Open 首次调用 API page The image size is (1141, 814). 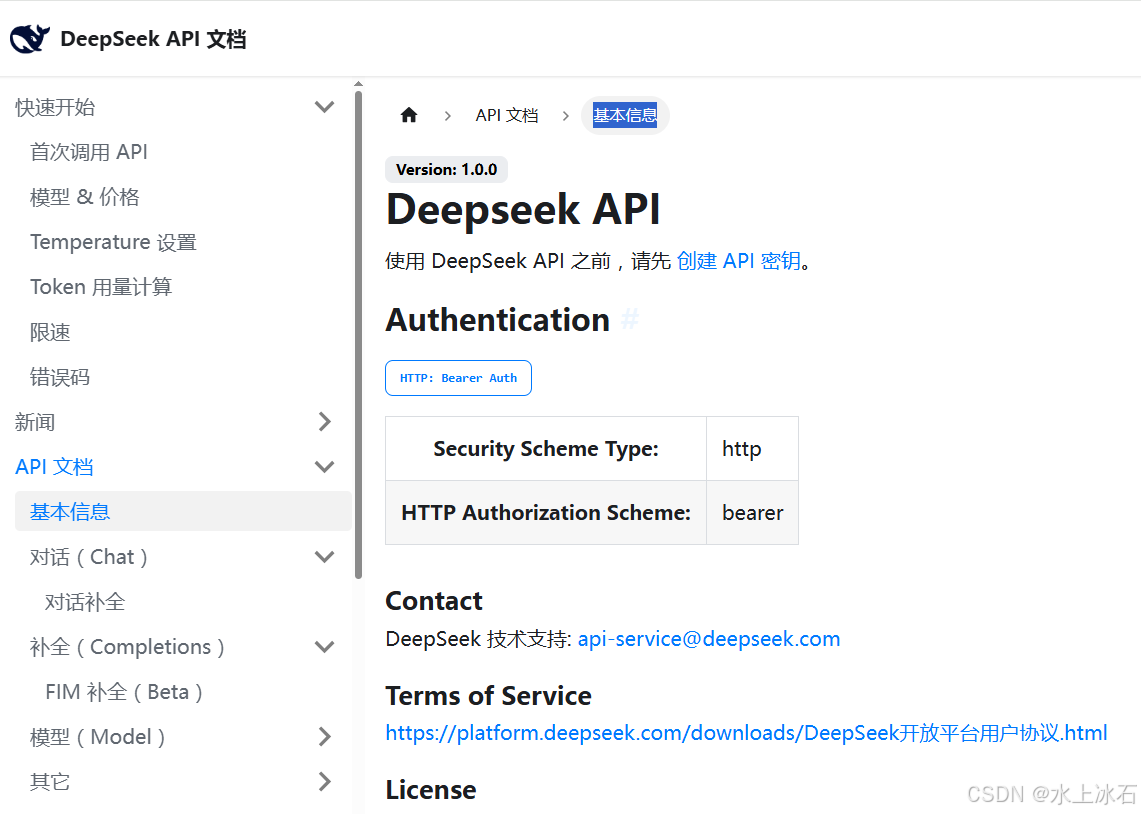click(x=89, y=152)
